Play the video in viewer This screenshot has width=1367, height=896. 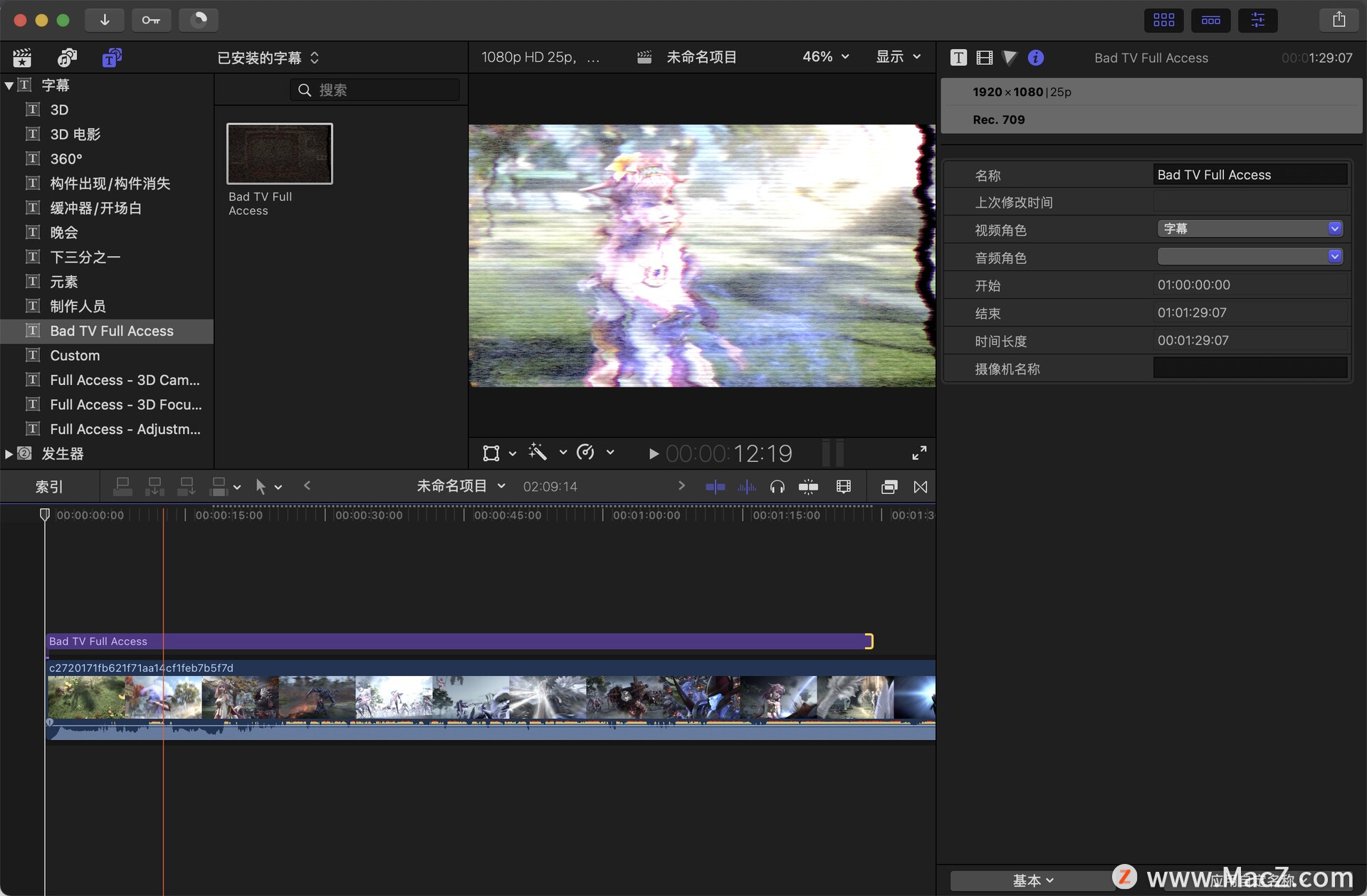653,453
